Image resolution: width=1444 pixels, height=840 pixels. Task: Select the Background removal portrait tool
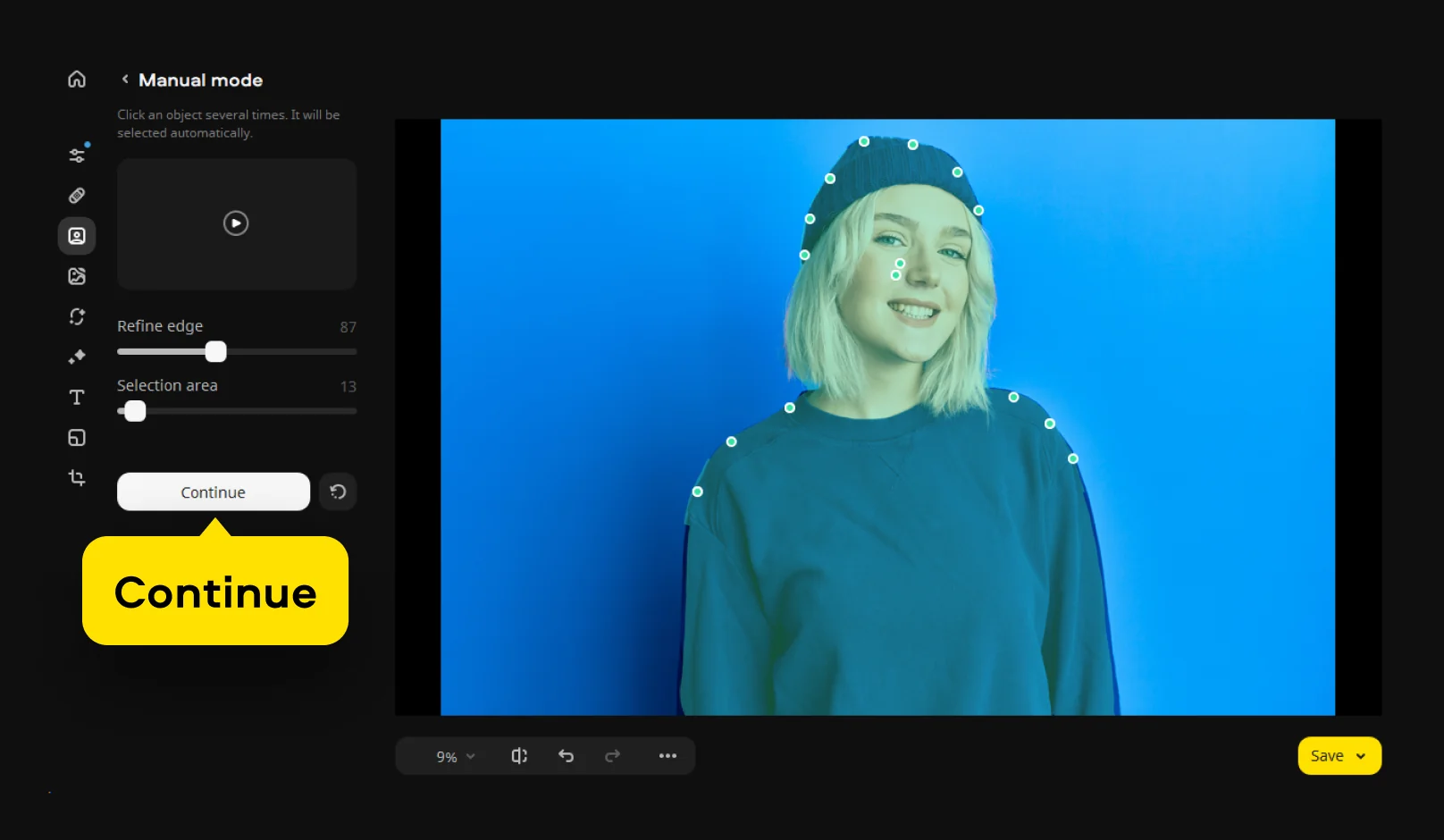pyautogui.click(x=77, y=236)
